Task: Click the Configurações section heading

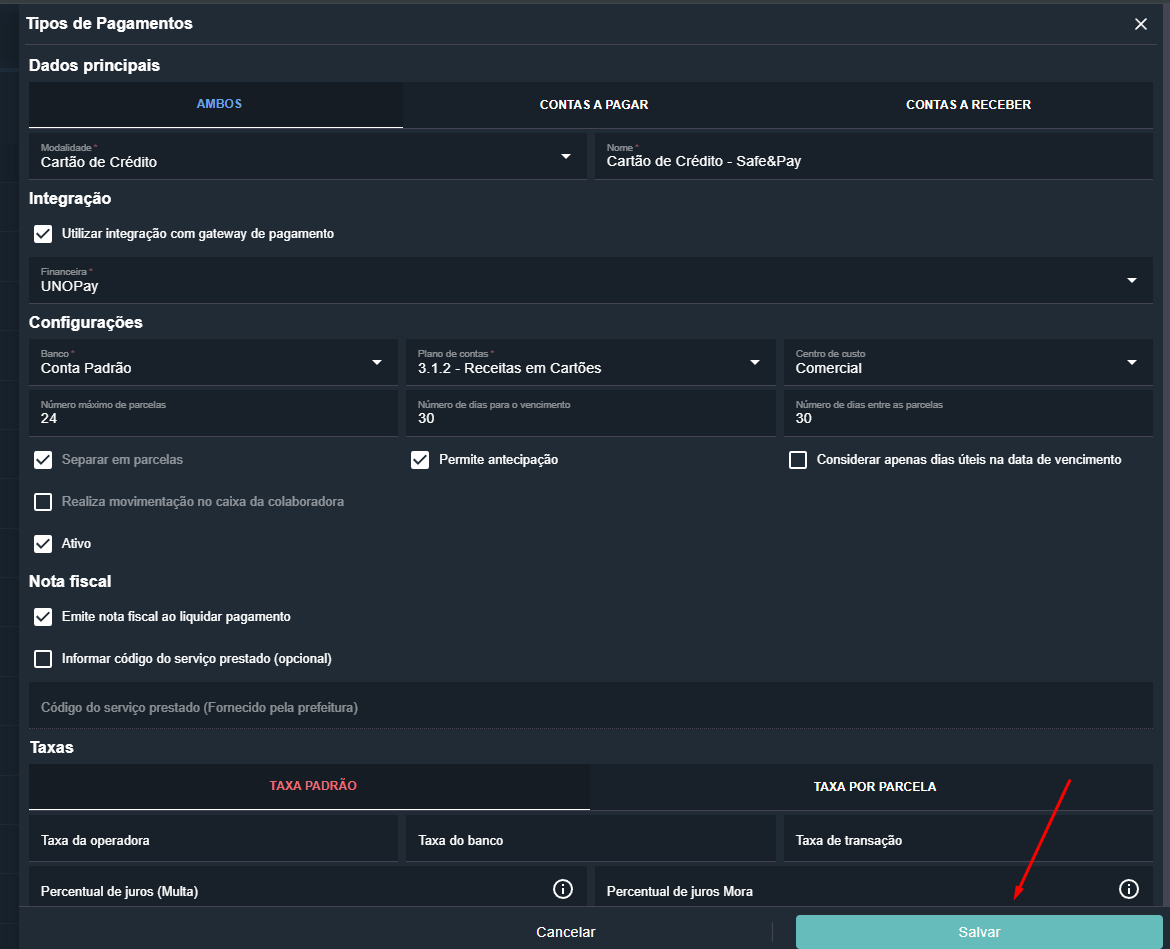Action: click(86, 322)
